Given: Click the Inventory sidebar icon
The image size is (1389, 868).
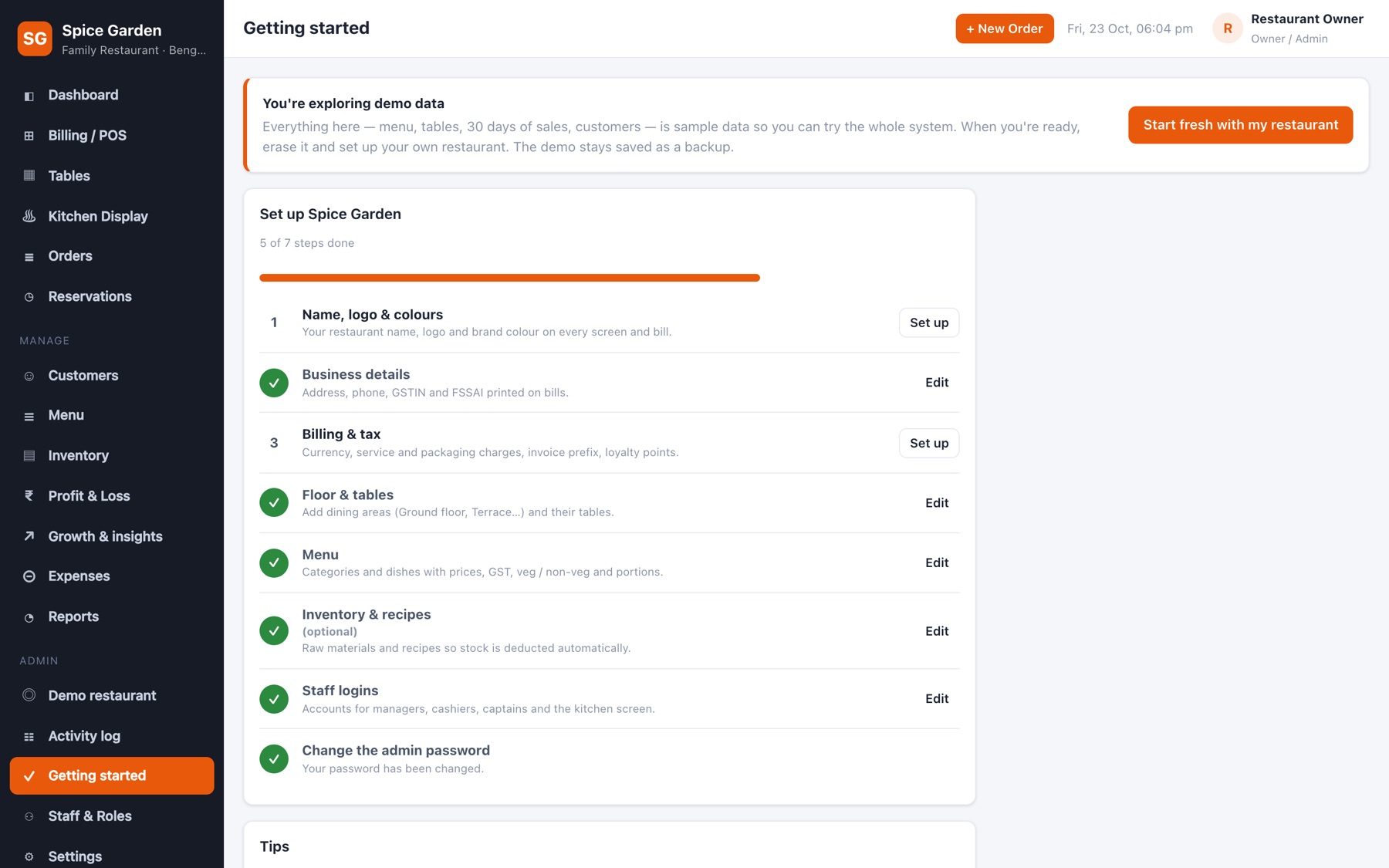Looking at the screenshot, I should click(29, 456).
